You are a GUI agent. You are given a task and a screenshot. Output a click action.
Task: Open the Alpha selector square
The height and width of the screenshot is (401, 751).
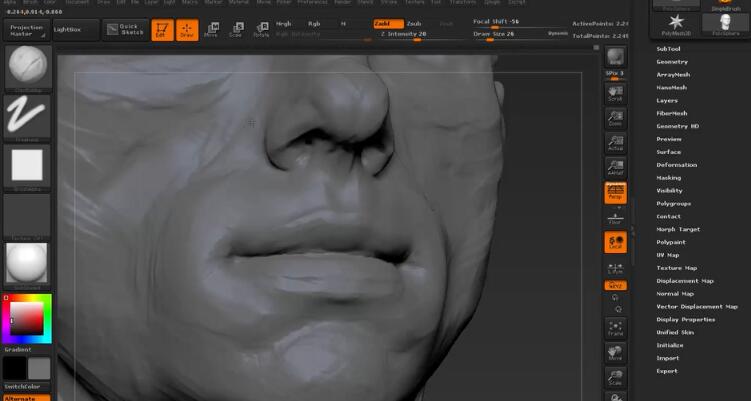tap(27, 166)
